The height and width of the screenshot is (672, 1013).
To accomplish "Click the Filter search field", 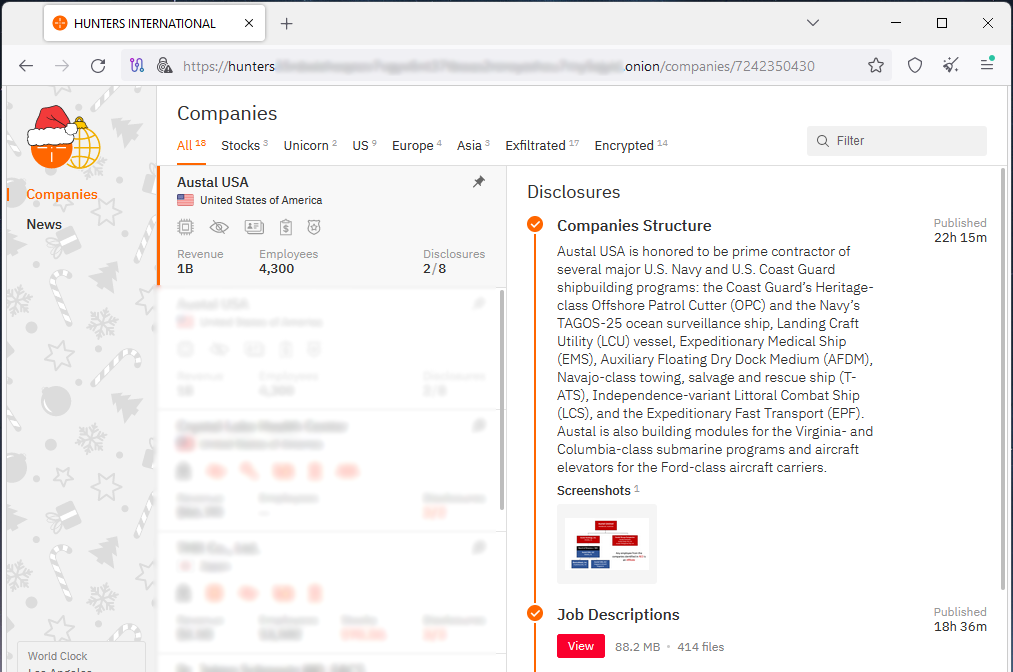I will click(x=897, y=141).
